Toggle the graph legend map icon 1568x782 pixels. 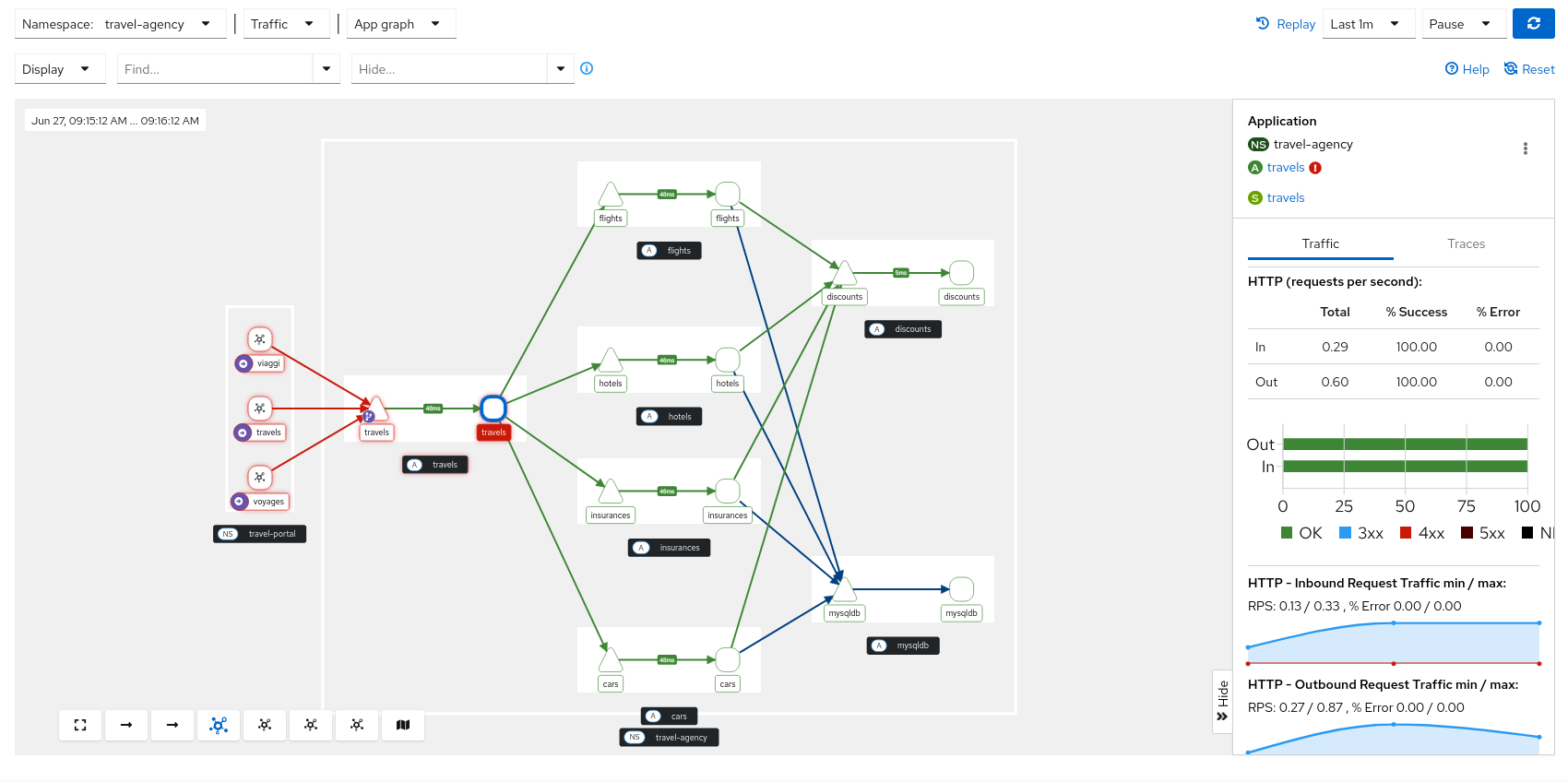point(403,725)
